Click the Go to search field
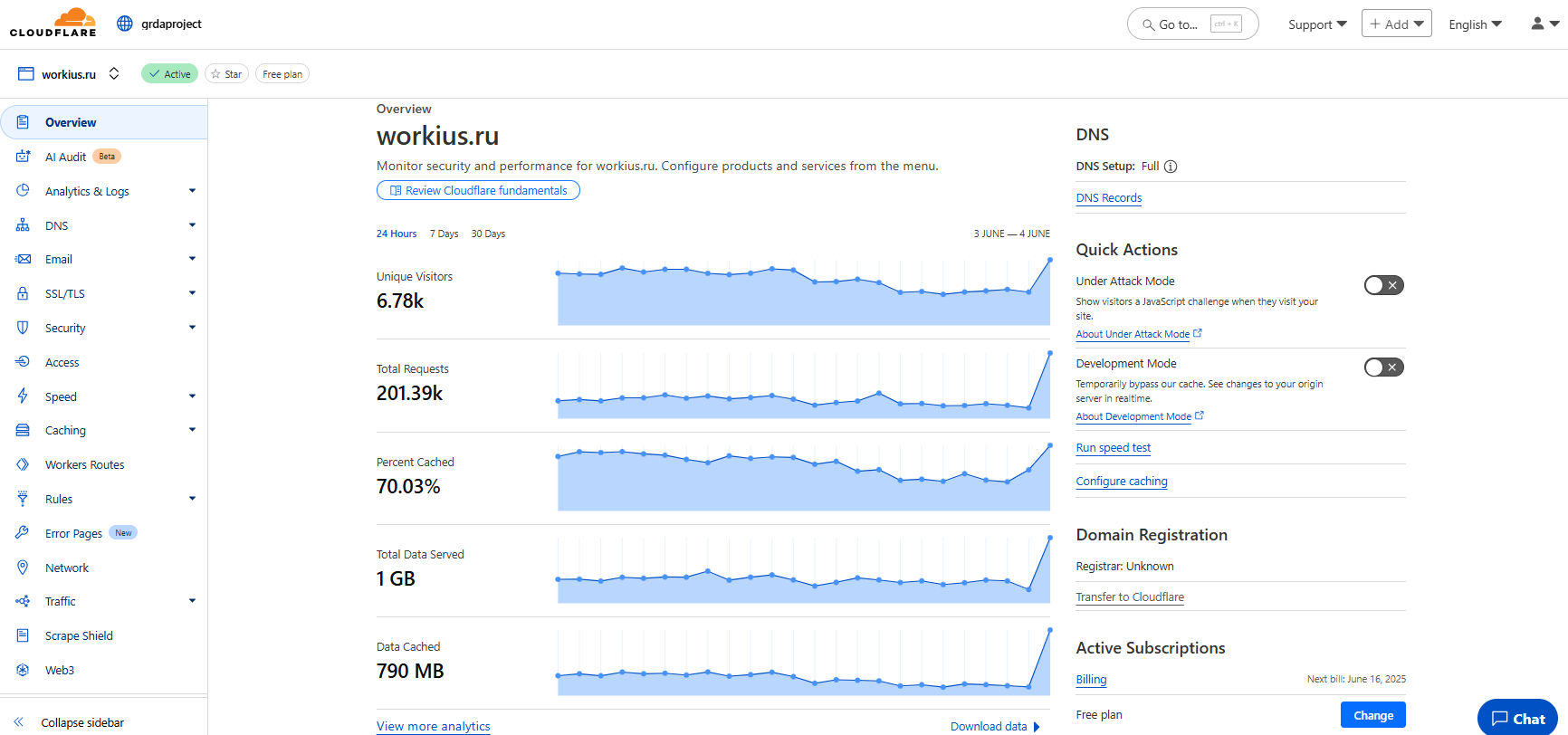 (x=1193, y=24)
